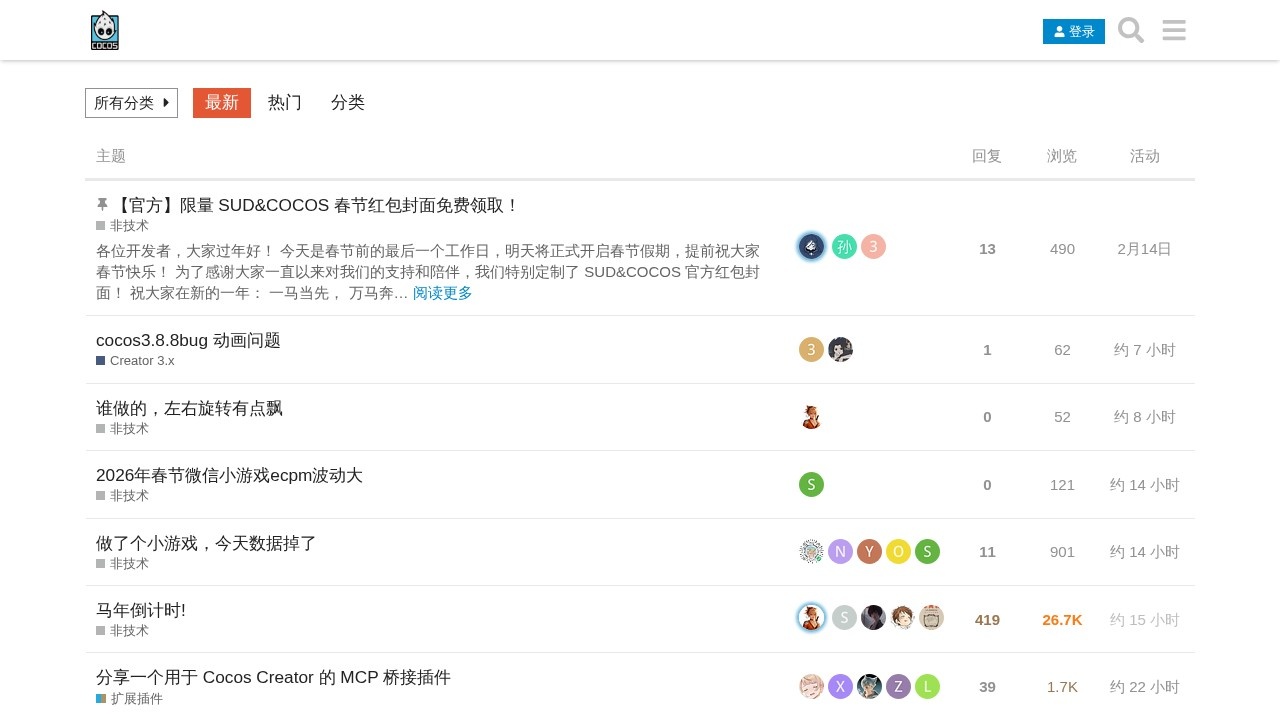The width and height of the screenshot is (1280, 720).
Task: Select the 最新 tab
Action: pos(221,103)
